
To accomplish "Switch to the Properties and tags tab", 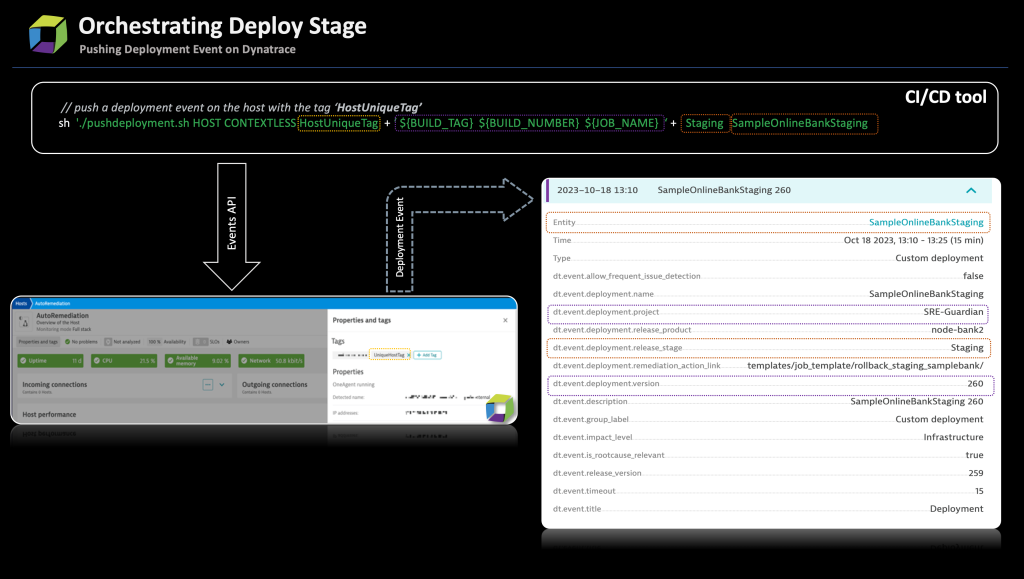I will coord(37,341).
